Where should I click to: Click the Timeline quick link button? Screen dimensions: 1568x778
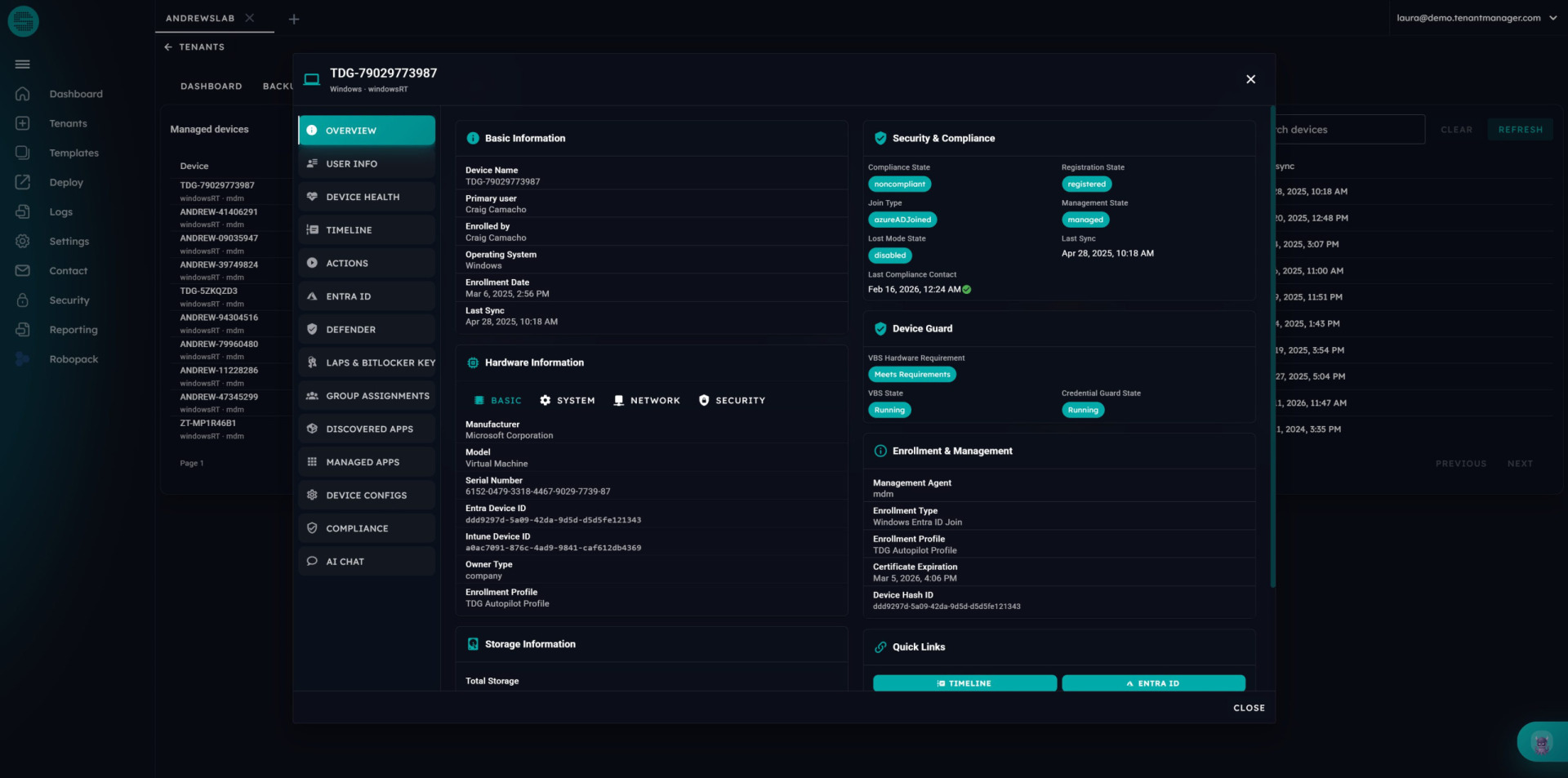tap(964, 683)
